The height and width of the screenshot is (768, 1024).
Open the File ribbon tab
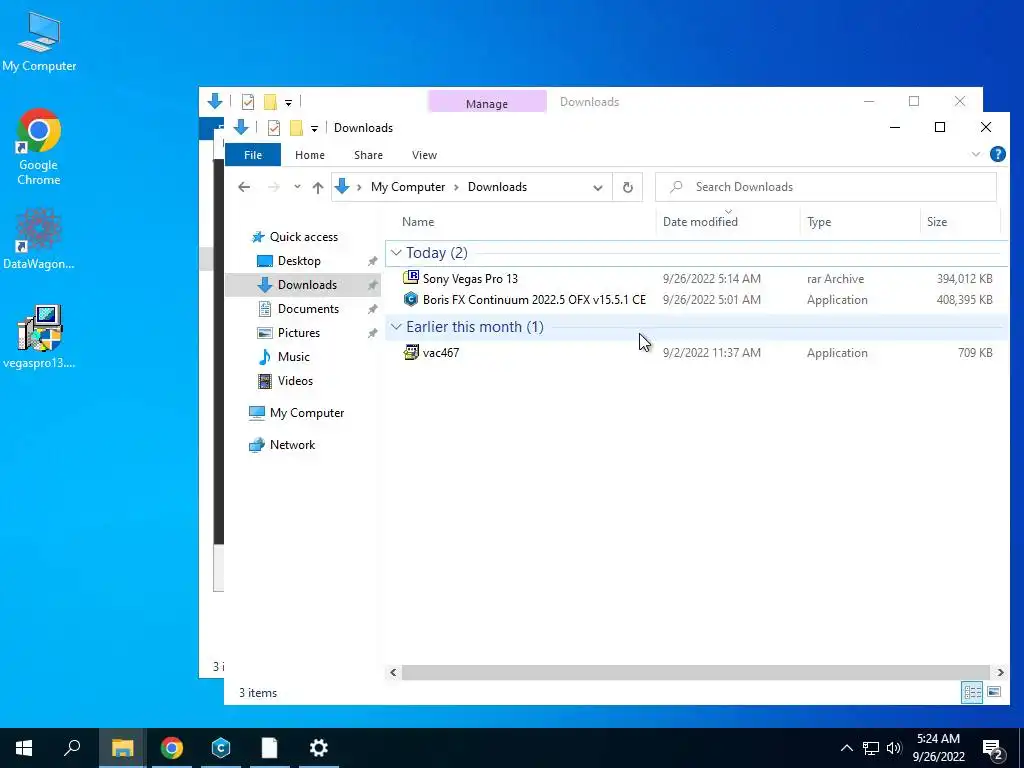[x=253, y=155]
